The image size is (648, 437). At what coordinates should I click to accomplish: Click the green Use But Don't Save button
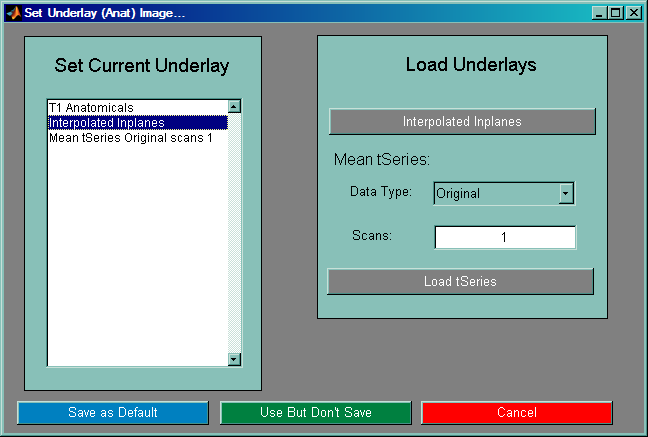[315, 413]
